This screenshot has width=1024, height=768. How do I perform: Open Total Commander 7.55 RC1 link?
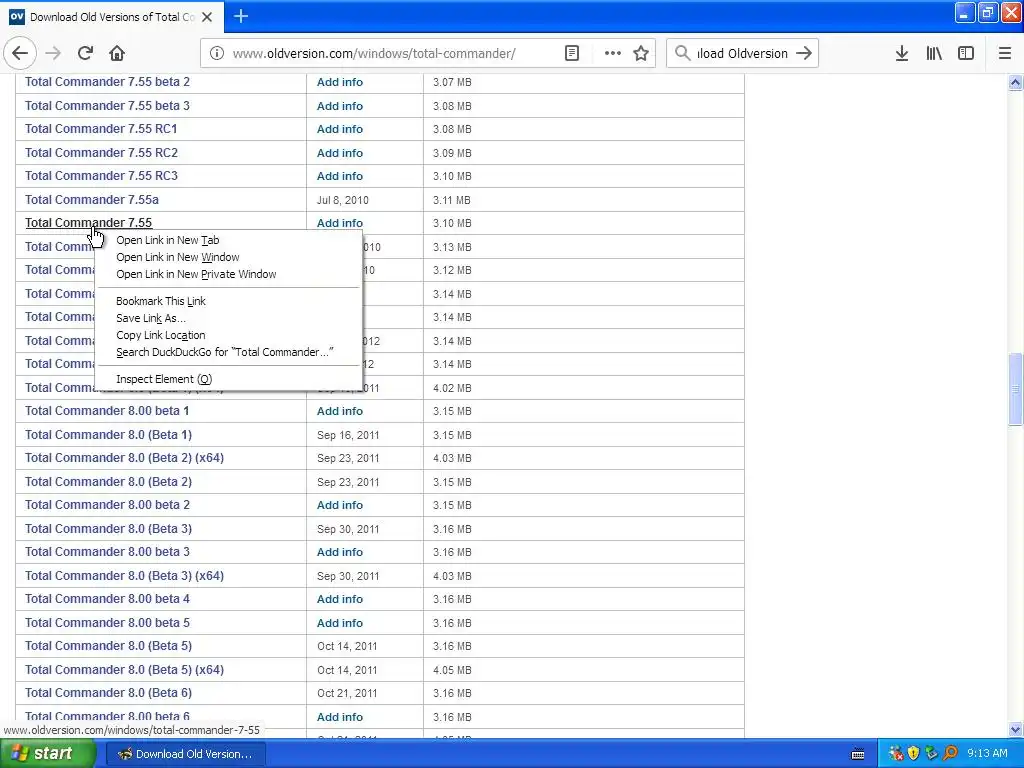pos(101,129)
